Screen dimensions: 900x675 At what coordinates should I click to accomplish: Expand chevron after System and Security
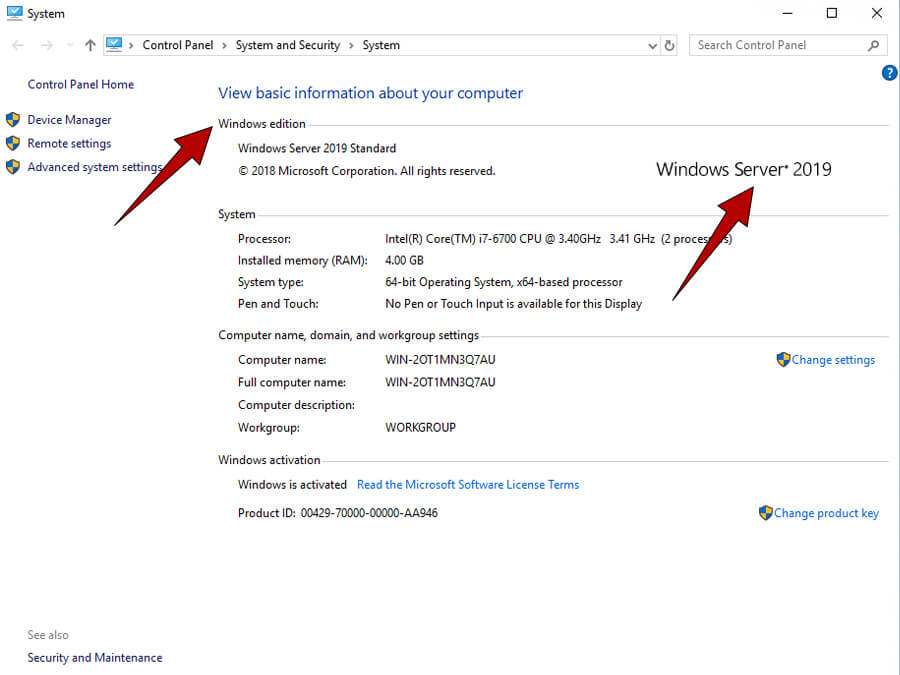[x=351, y=45]
